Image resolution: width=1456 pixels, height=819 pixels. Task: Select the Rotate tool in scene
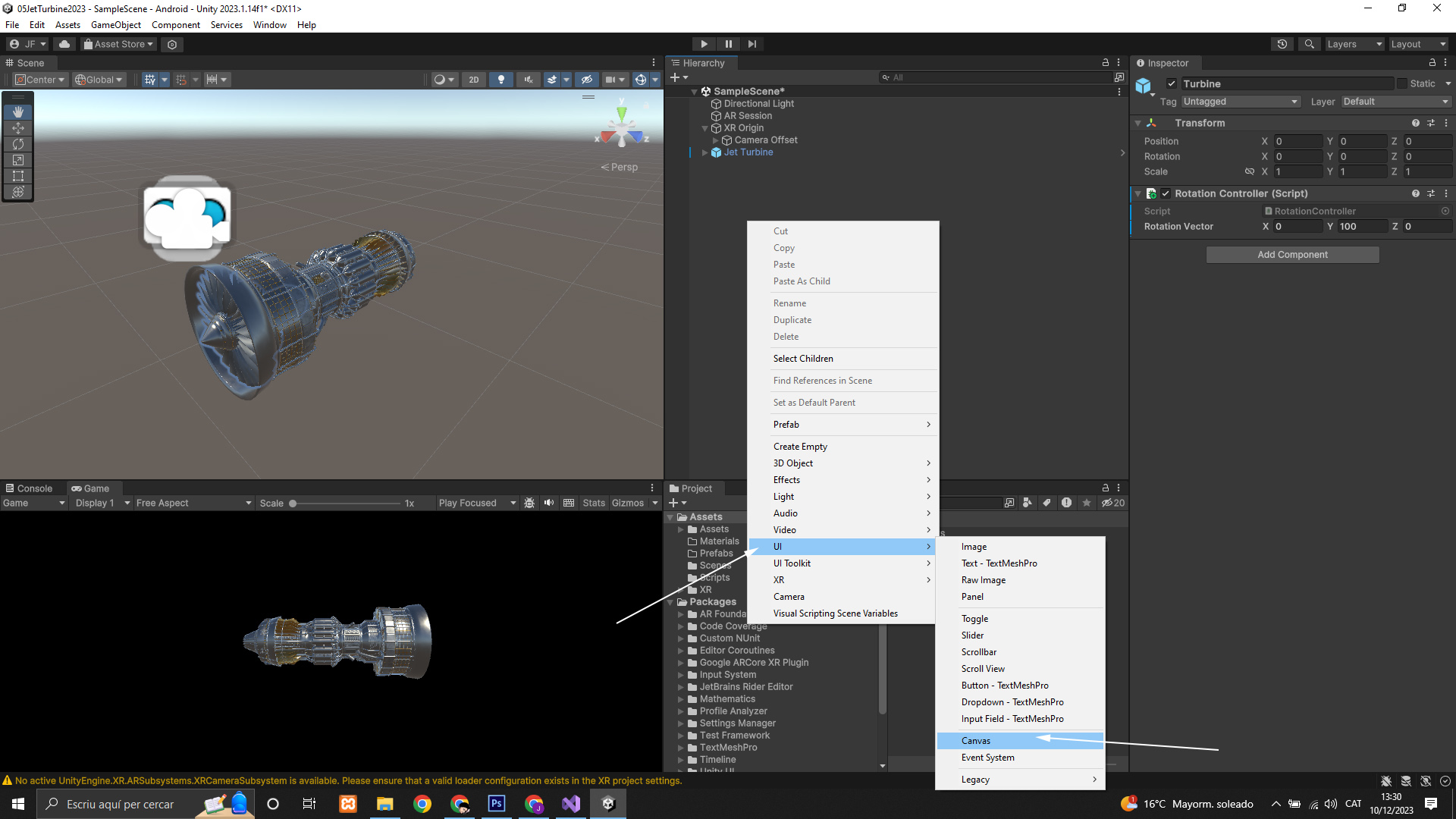[x=18, y=144]
